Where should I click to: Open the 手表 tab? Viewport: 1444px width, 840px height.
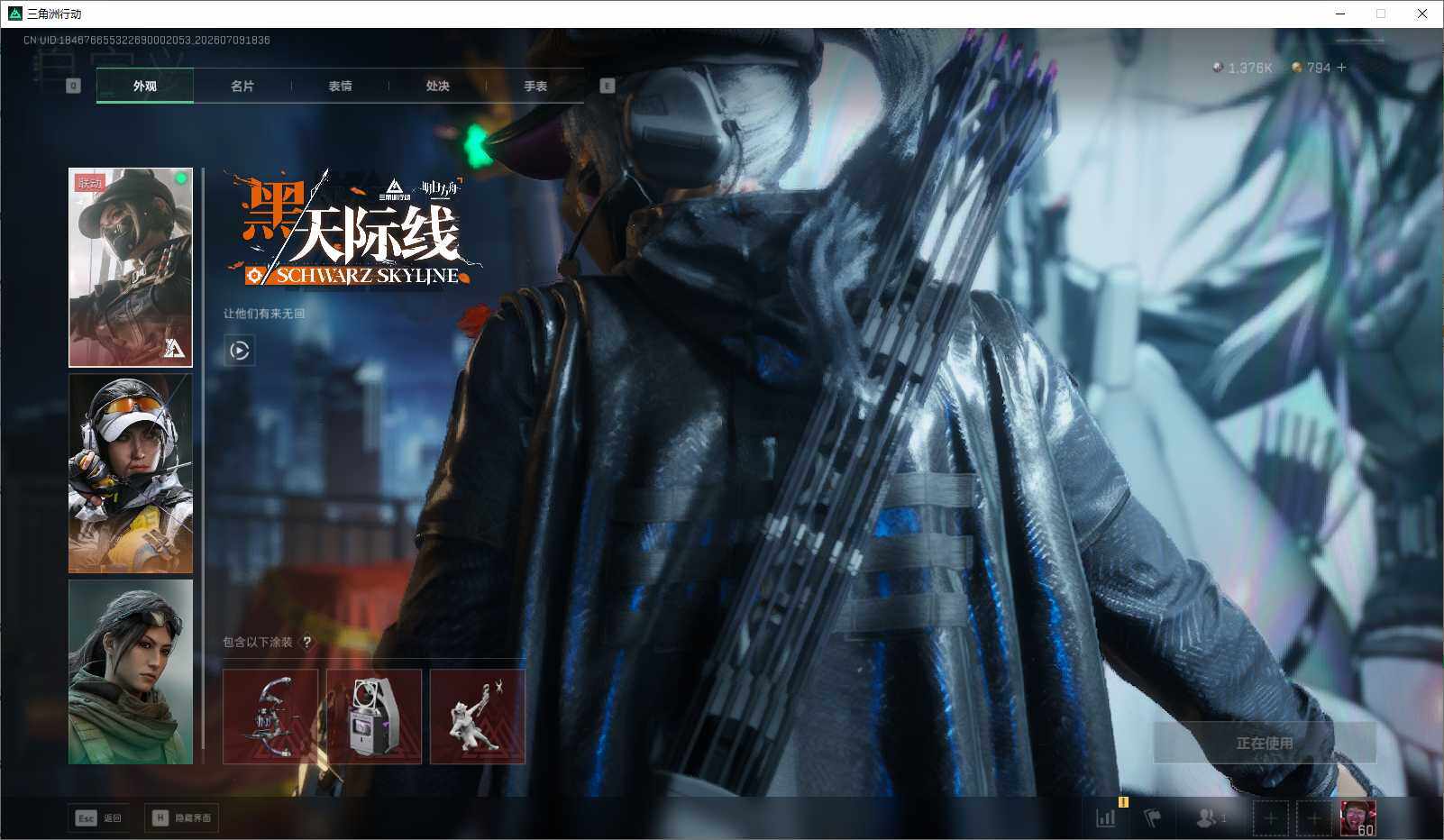pos(535,86)
